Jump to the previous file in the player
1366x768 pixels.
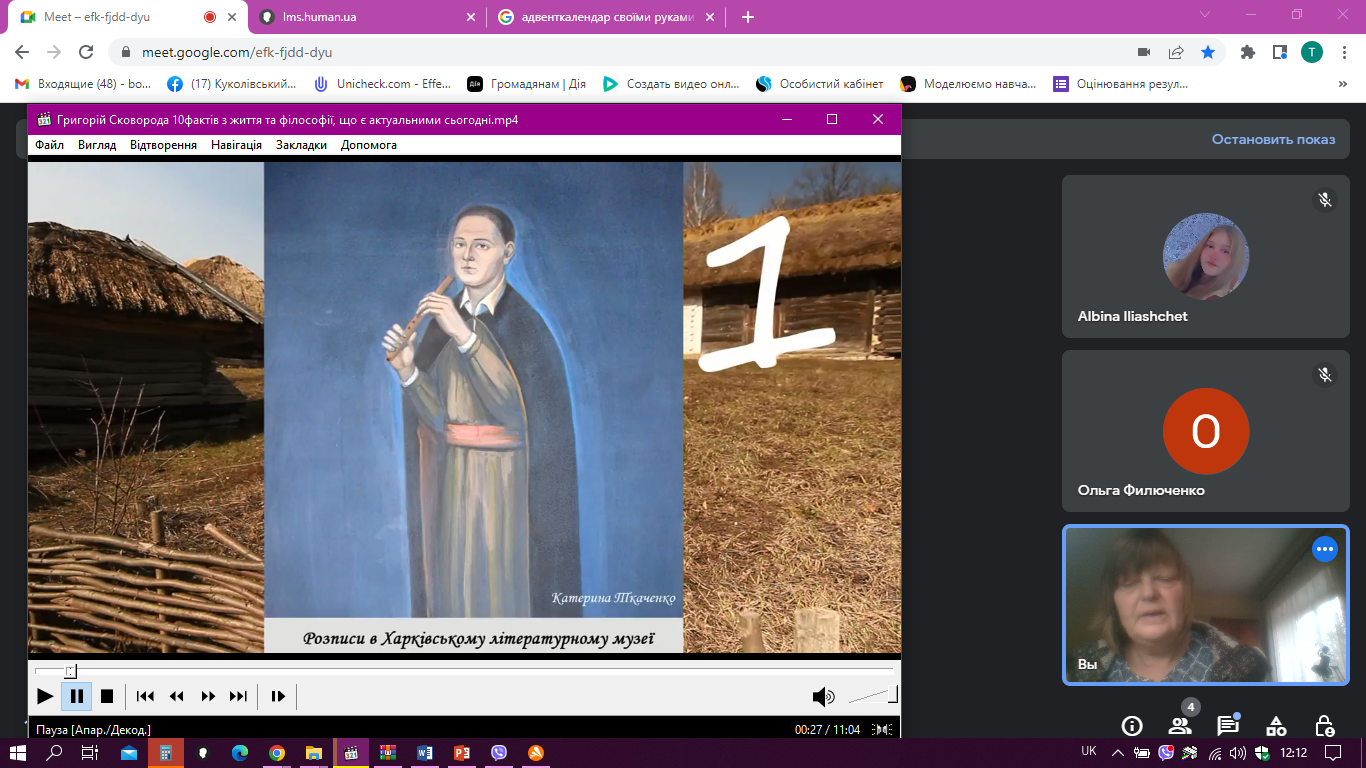coord(145,696)
